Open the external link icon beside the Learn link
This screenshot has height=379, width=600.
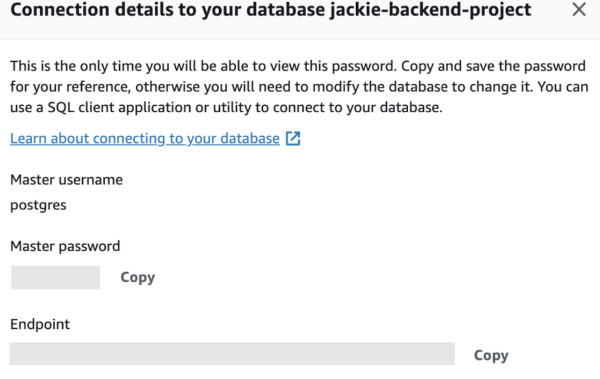[293, 138]
